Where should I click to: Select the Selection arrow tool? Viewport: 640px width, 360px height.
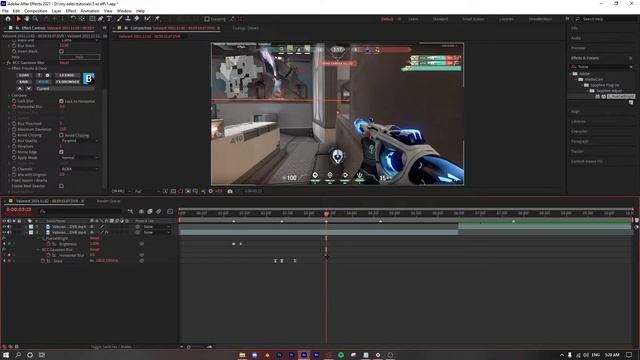tap(18, 19)
